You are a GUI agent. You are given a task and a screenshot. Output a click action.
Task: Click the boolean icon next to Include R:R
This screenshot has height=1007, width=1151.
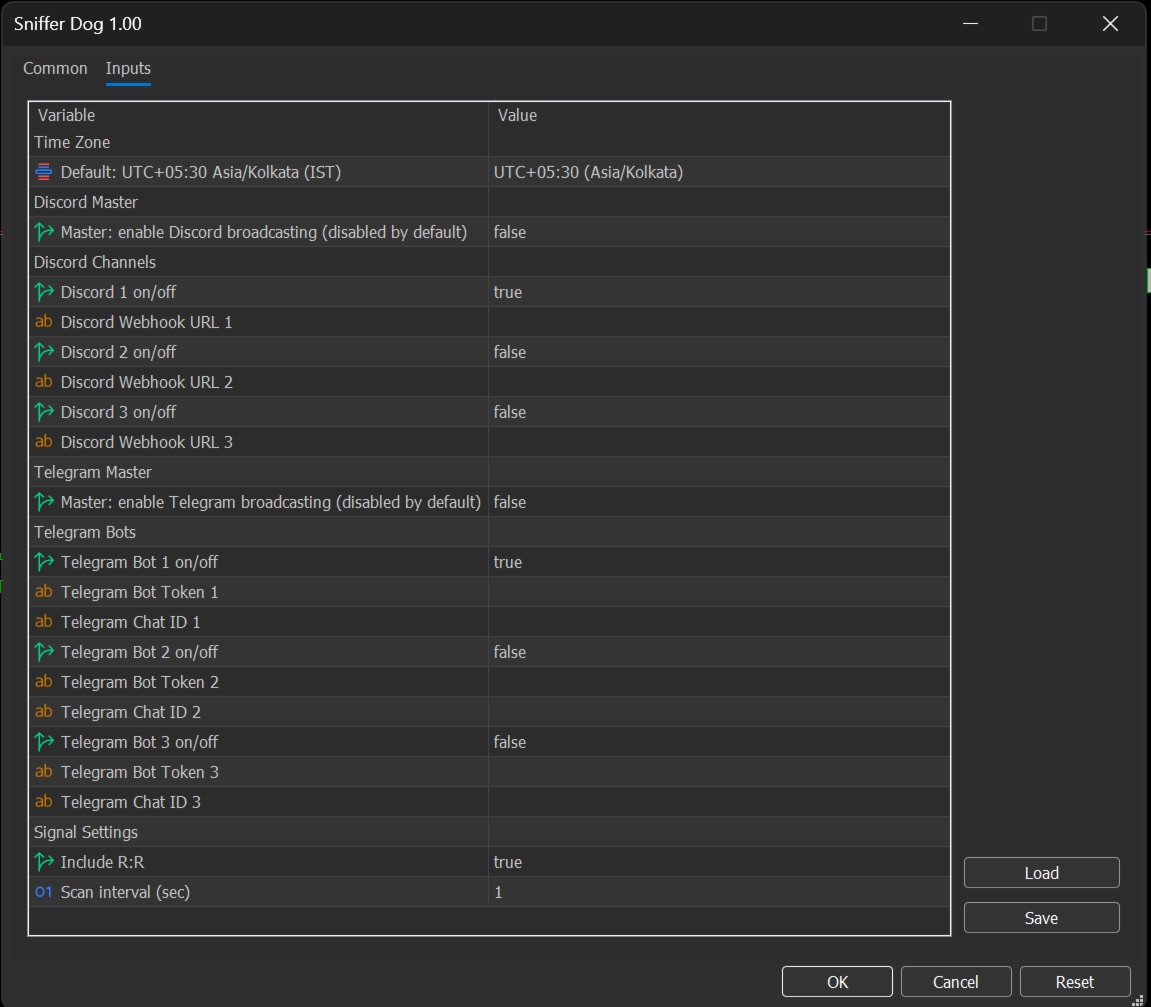tap(44, 862)
